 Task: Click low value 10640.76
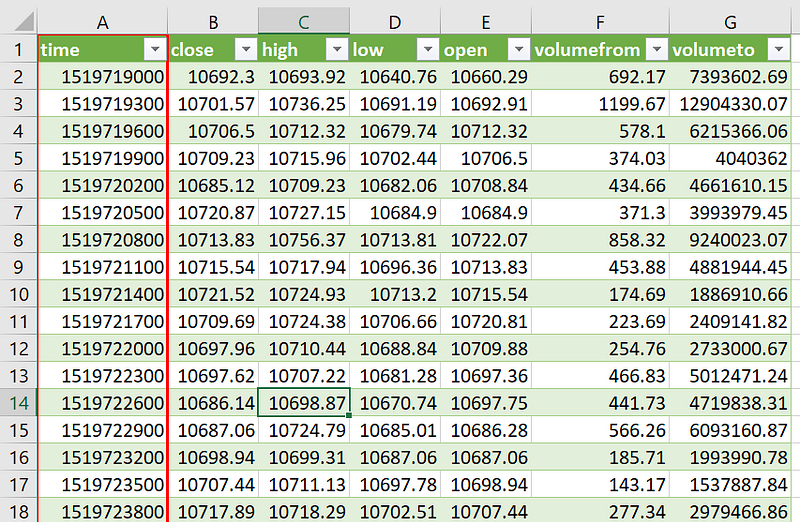point(398,77)
